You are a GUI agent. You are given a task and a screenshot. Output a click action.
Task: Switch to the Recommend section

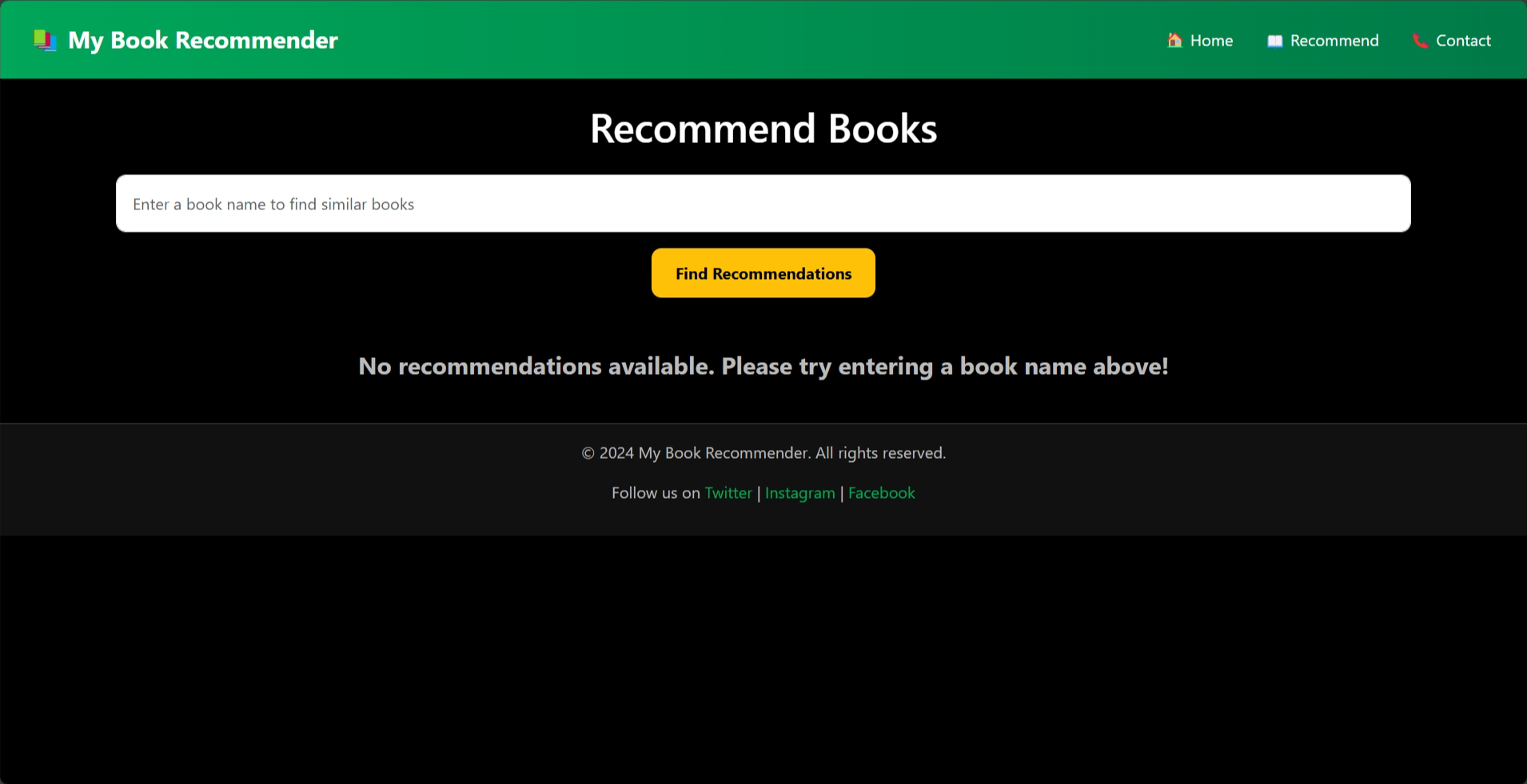[x=1334, y=40]
